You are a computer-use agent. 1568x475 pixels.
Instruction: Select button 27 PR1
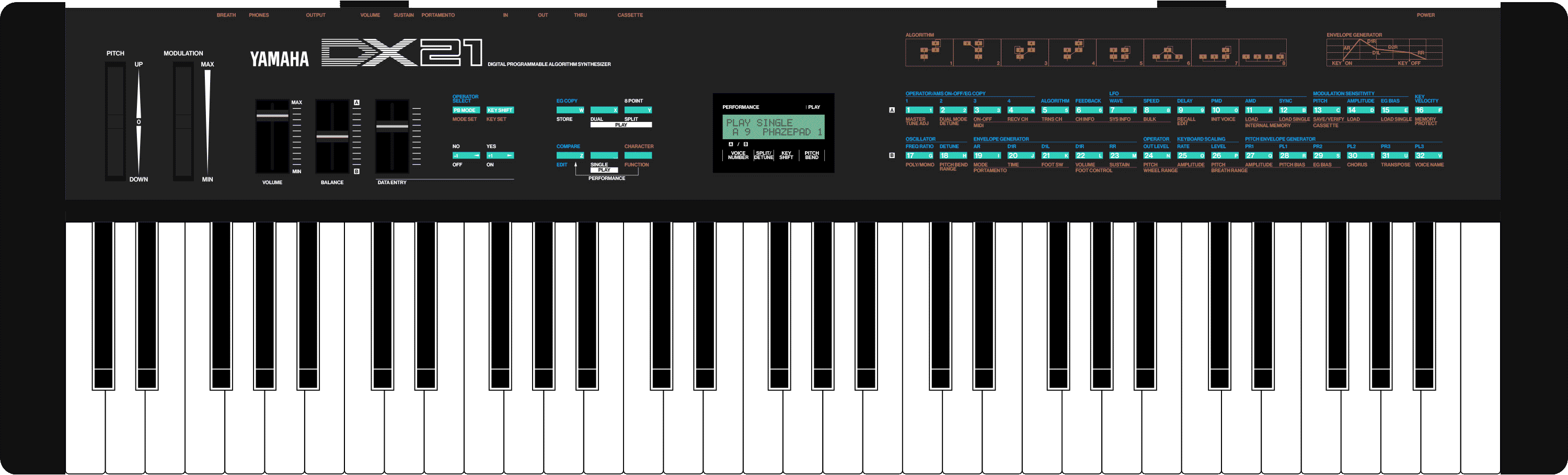(1260, 156)
